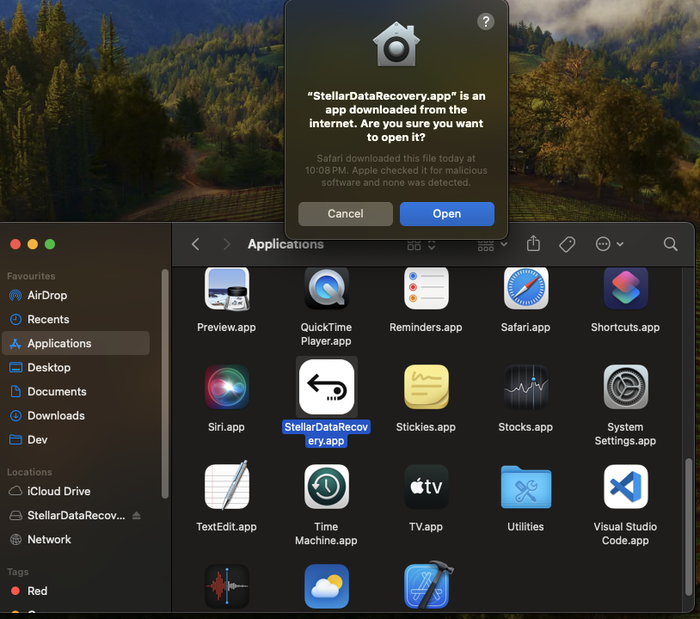
Task: Select TV.app icon
Action: [426, 486]
